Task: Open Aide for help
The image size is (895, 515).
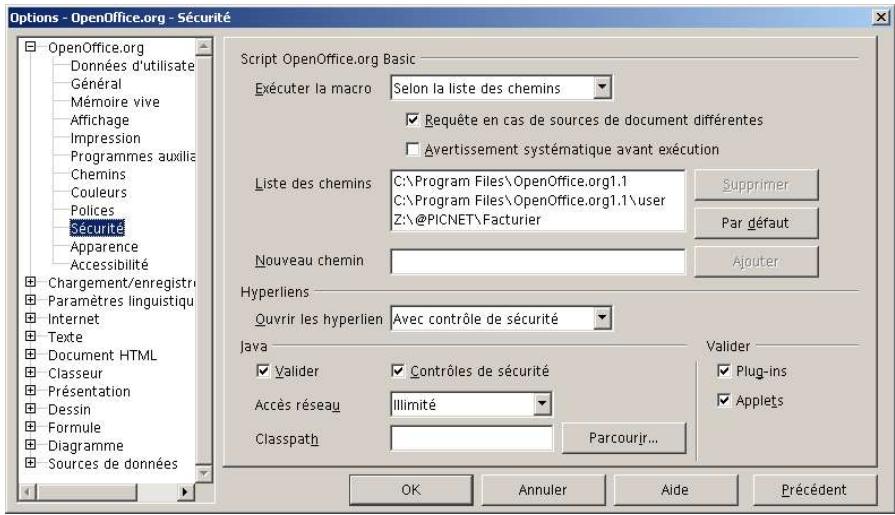Action: pos(675,490)
